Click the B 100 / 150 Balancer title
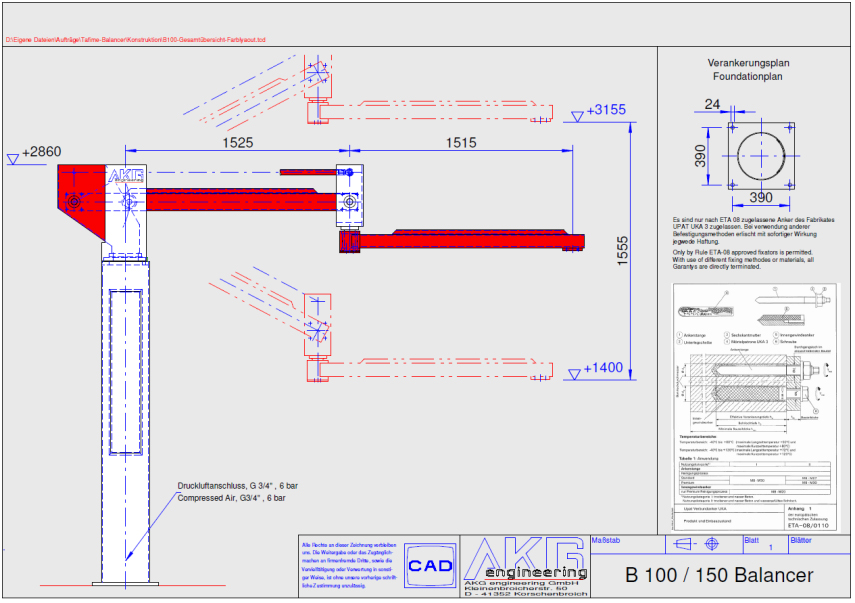This screenshot has height=603, width=855. click(719, 575)
